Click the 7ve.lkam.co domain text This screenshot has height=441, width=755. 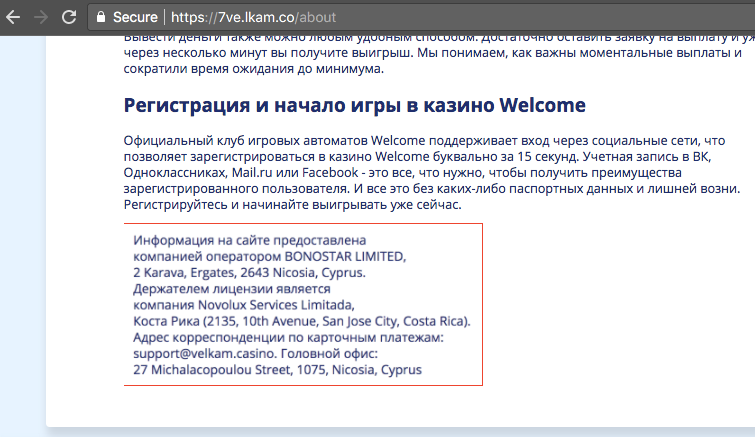(256, 17)
